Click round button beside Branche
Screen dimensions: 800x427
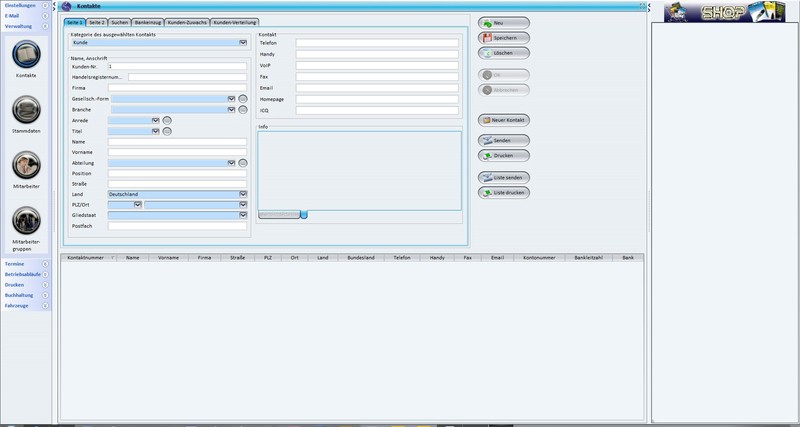[243, 110]
